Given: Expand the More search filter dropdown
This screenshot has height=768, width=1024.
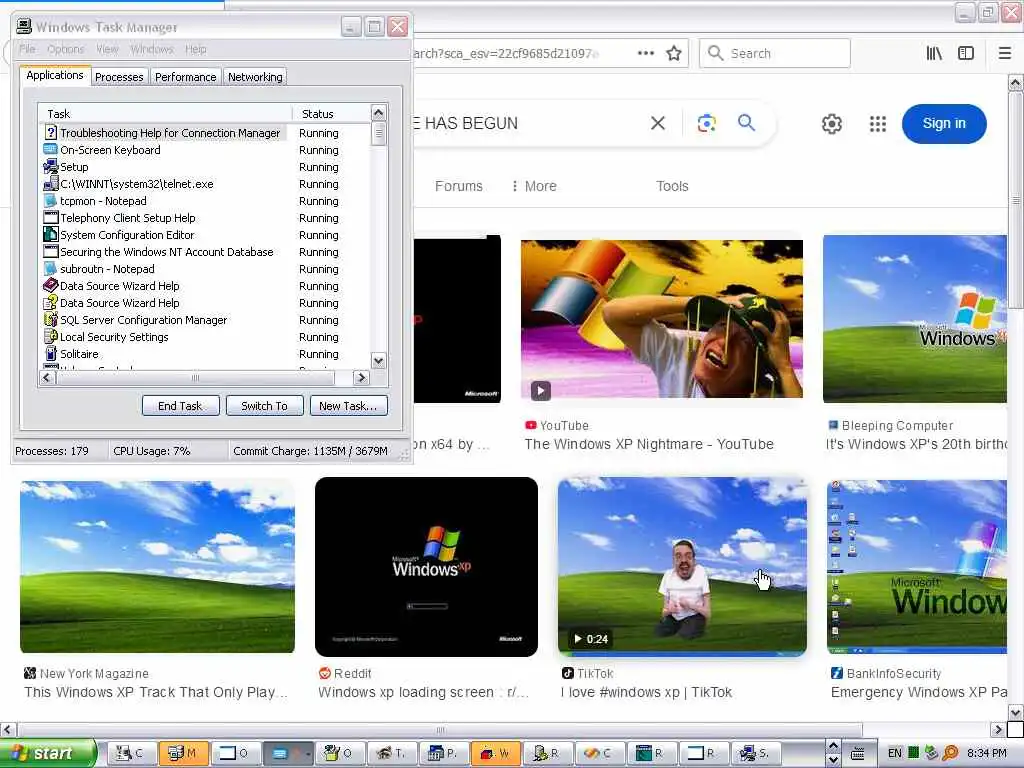Looking at the screenshot, I should click(534, 186).
